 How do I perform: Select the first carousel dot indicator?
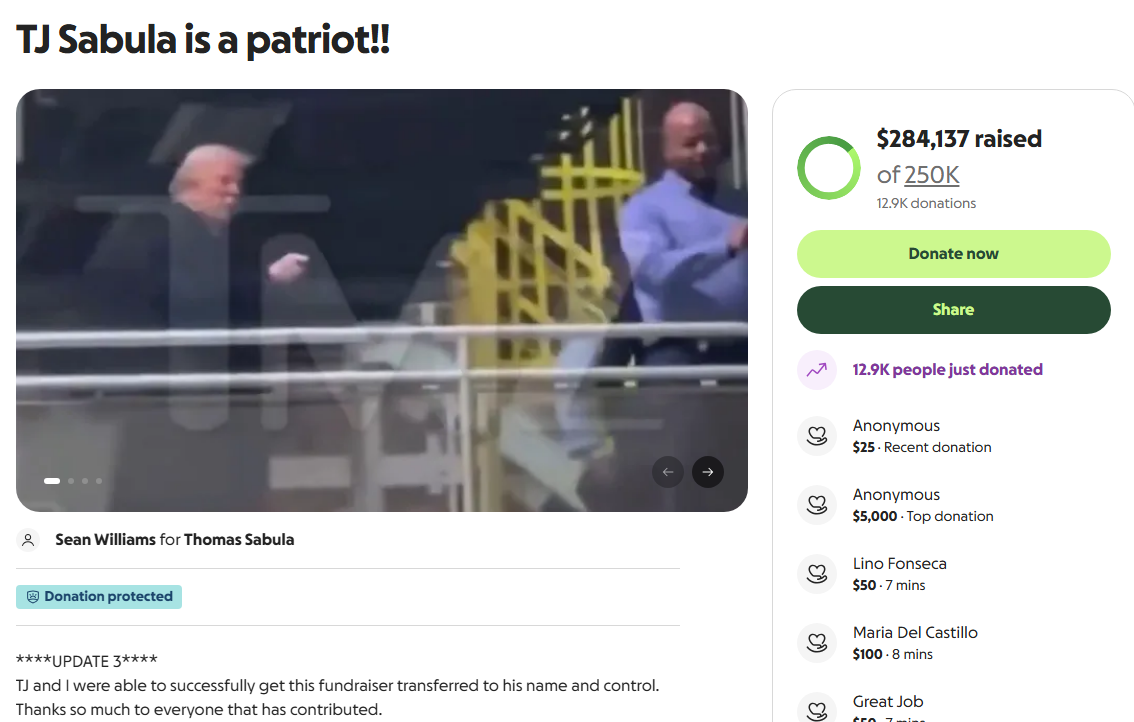click(52, 481)
